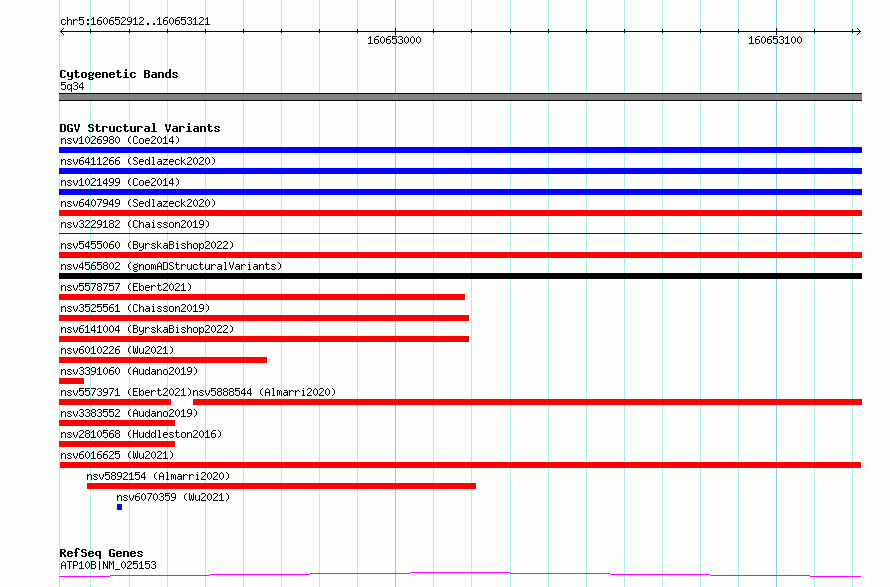890x587 pixels.
Task: Click the 'nsv3391060 (Audano2019)' label
Action: click(129, 371)
